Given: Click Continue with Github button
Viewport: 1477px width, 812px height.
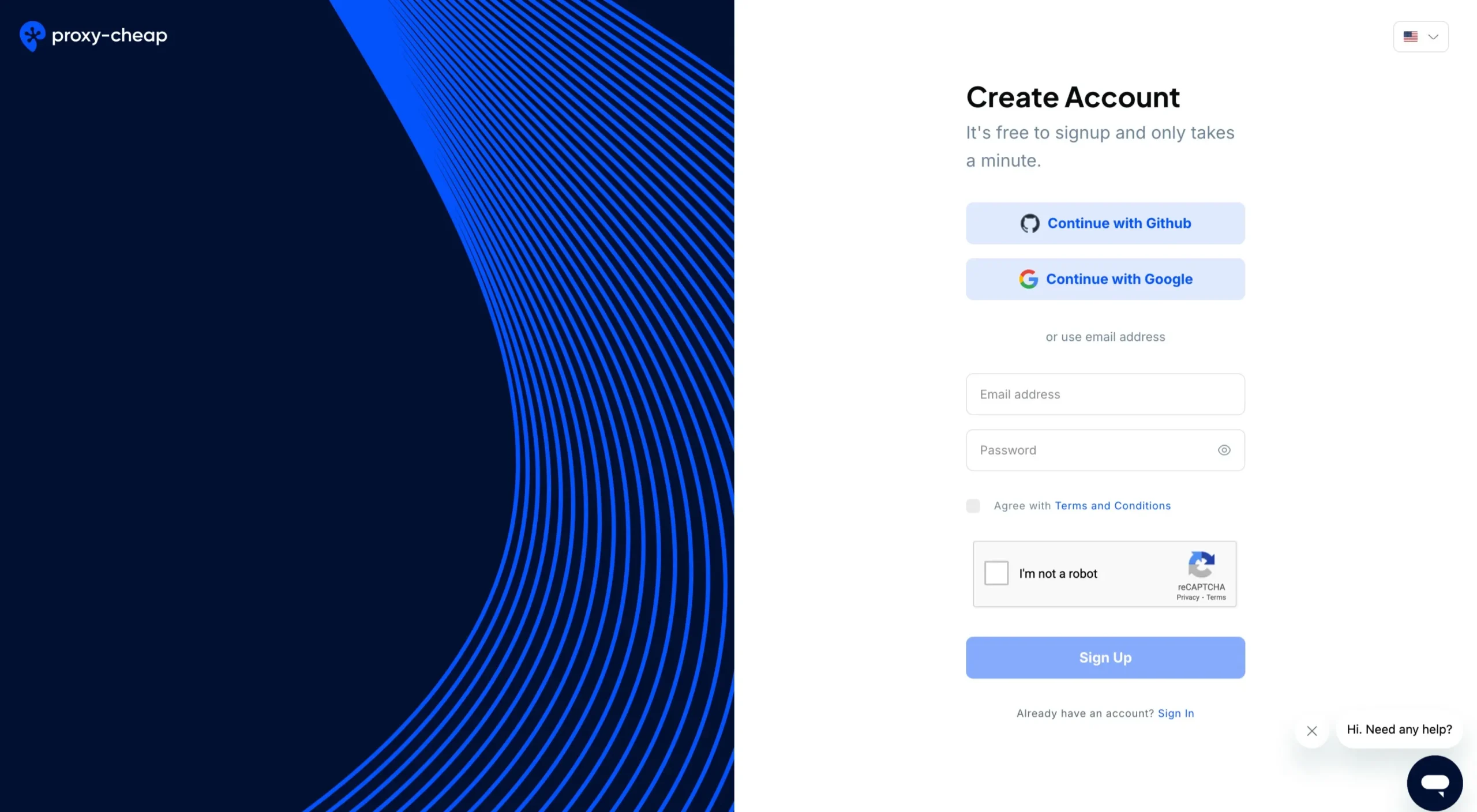Looking at the screenshot, I should pyautogui.click(x=1105, y=223).
